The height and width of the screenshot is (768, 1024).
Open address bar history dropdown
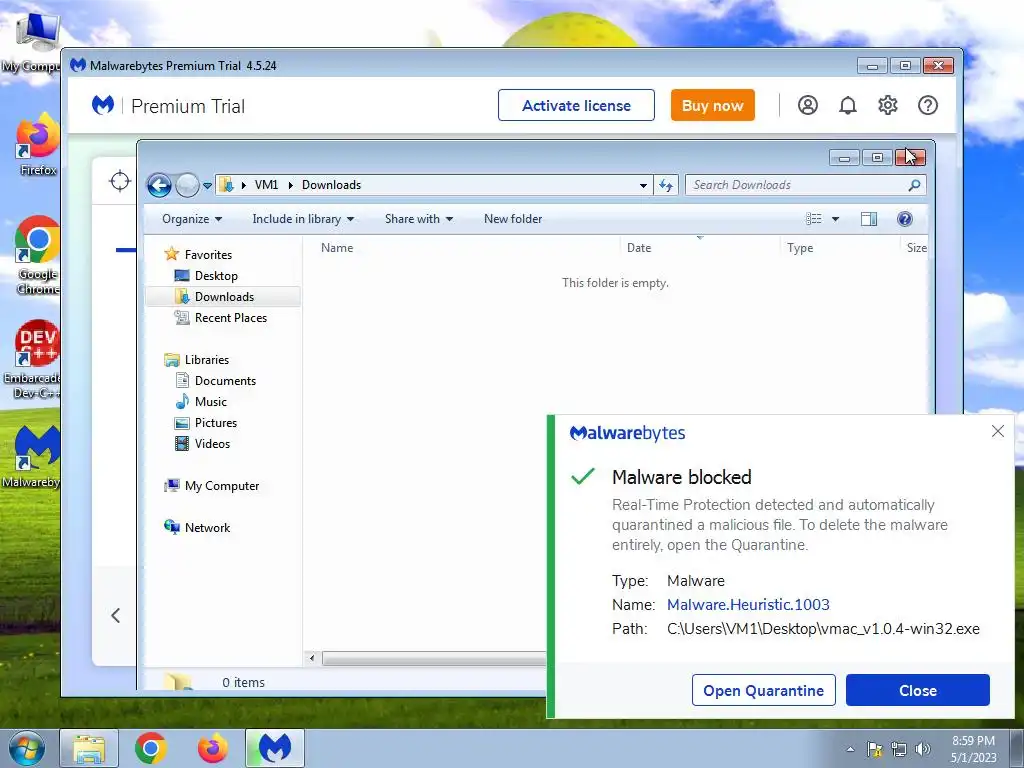pos(643,185)
